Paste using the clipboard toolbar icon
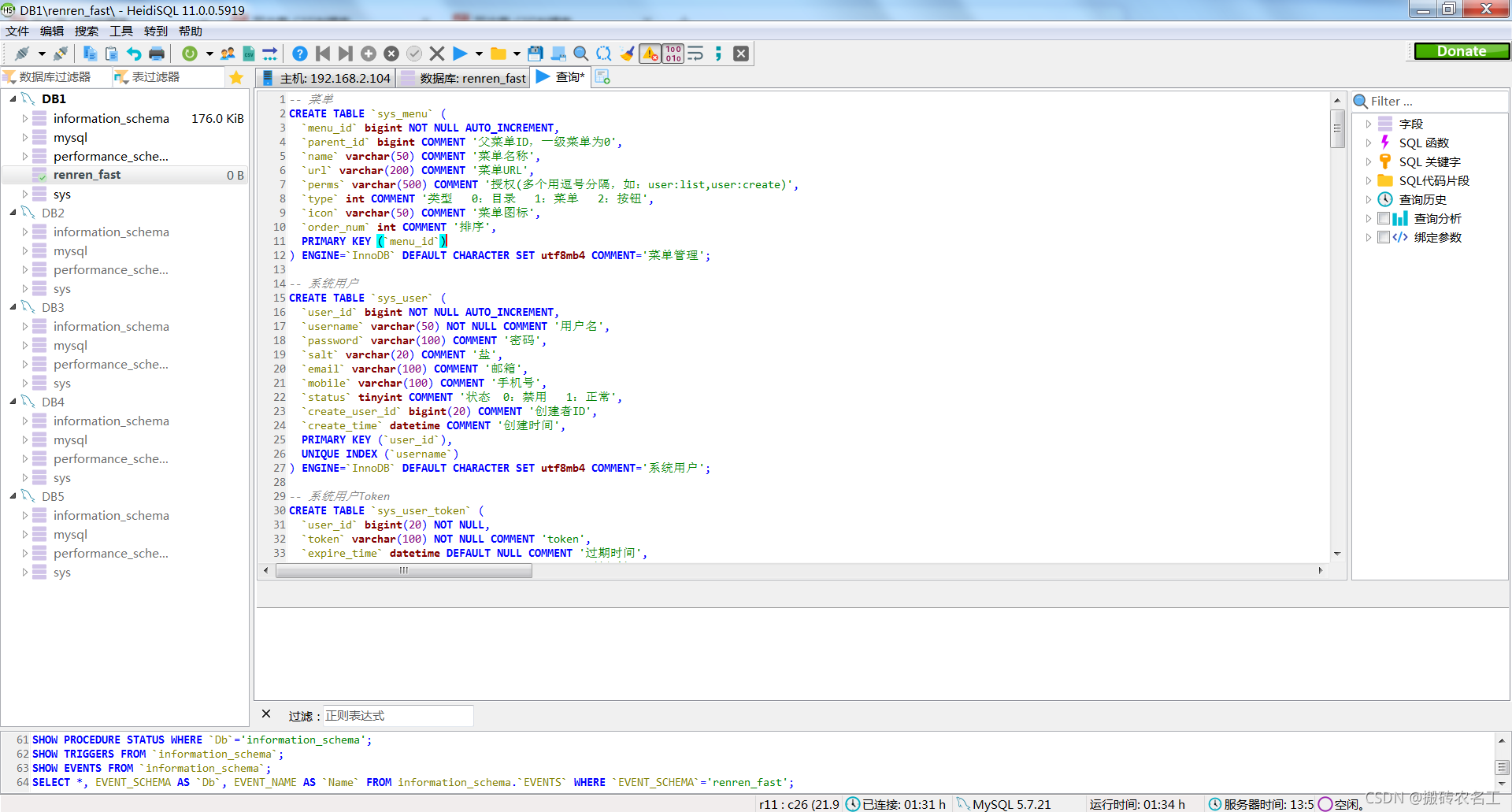The height and width of the screenshot is (812, 1512). tap(112, 54)
